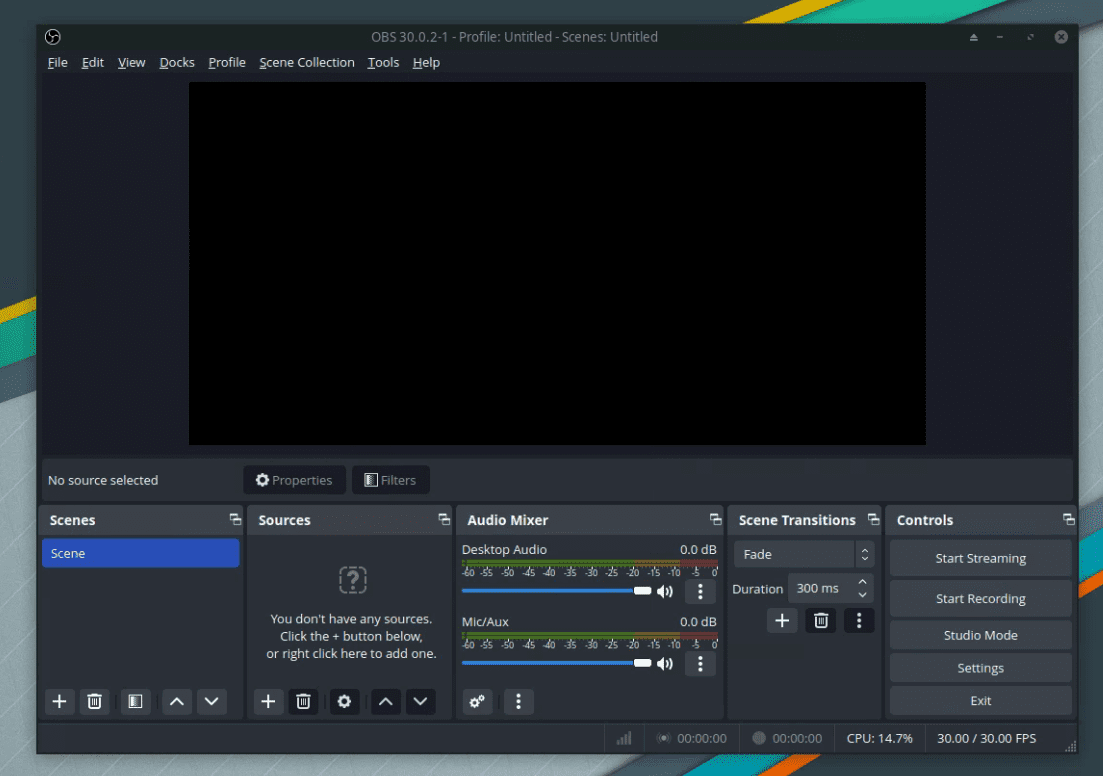Click the stream signal bars status icon

pos(624,738)
